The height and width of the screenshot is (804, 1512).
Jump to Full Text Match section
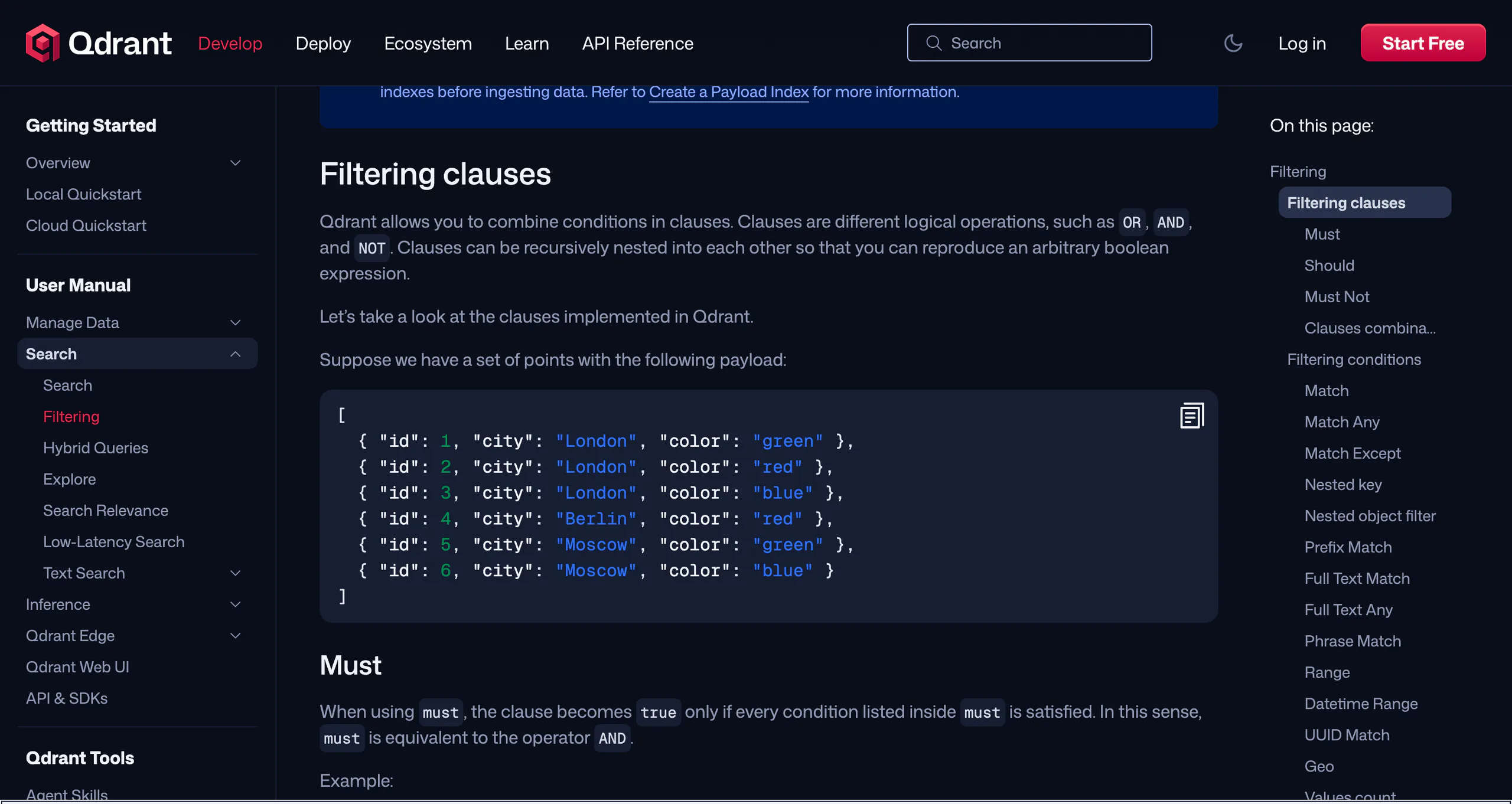[x=1357, y=579]
